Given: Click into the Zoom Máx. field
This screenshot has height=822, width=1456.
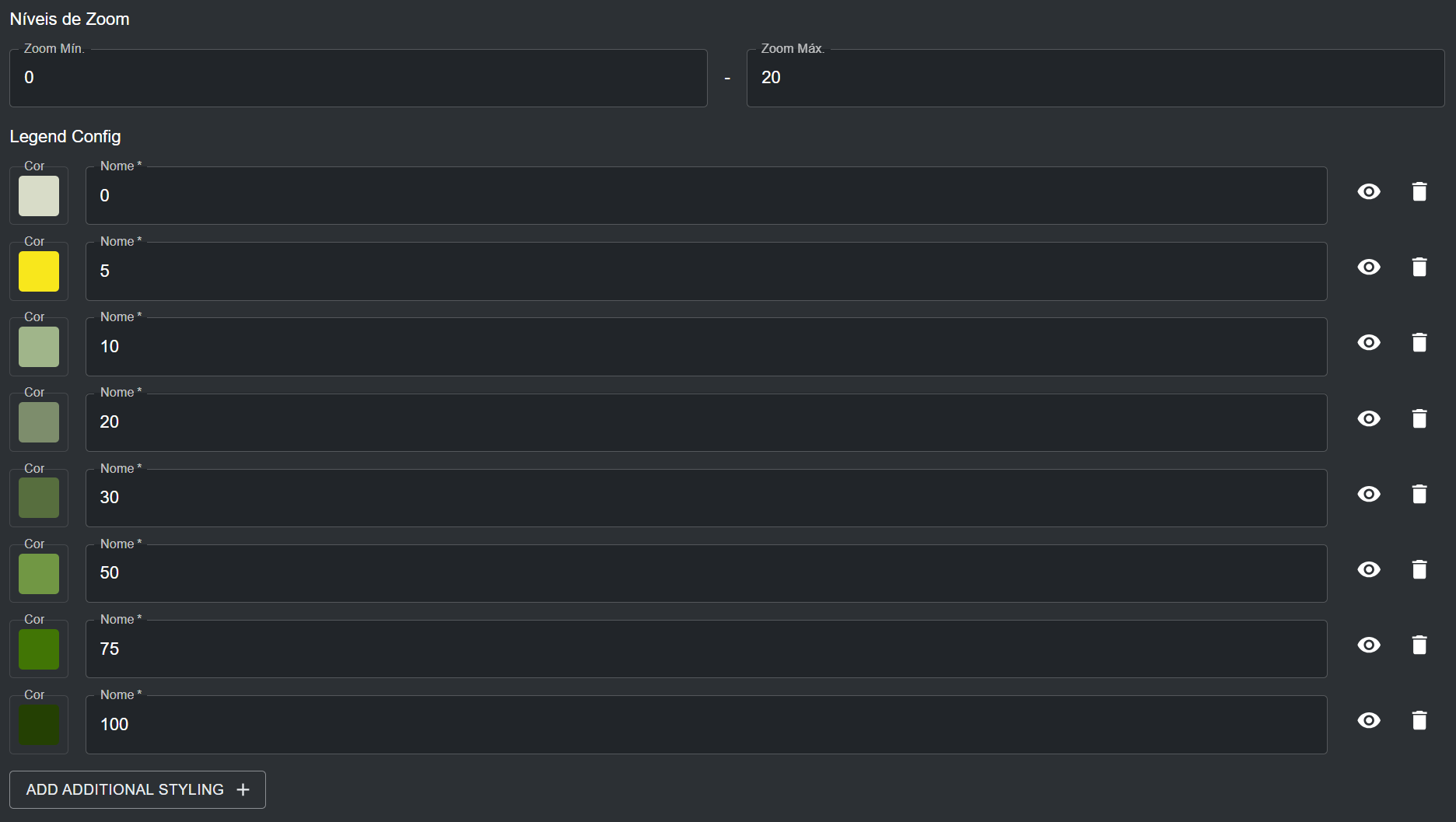Looking at the screenshot, I should click(x=1095, y=78).
